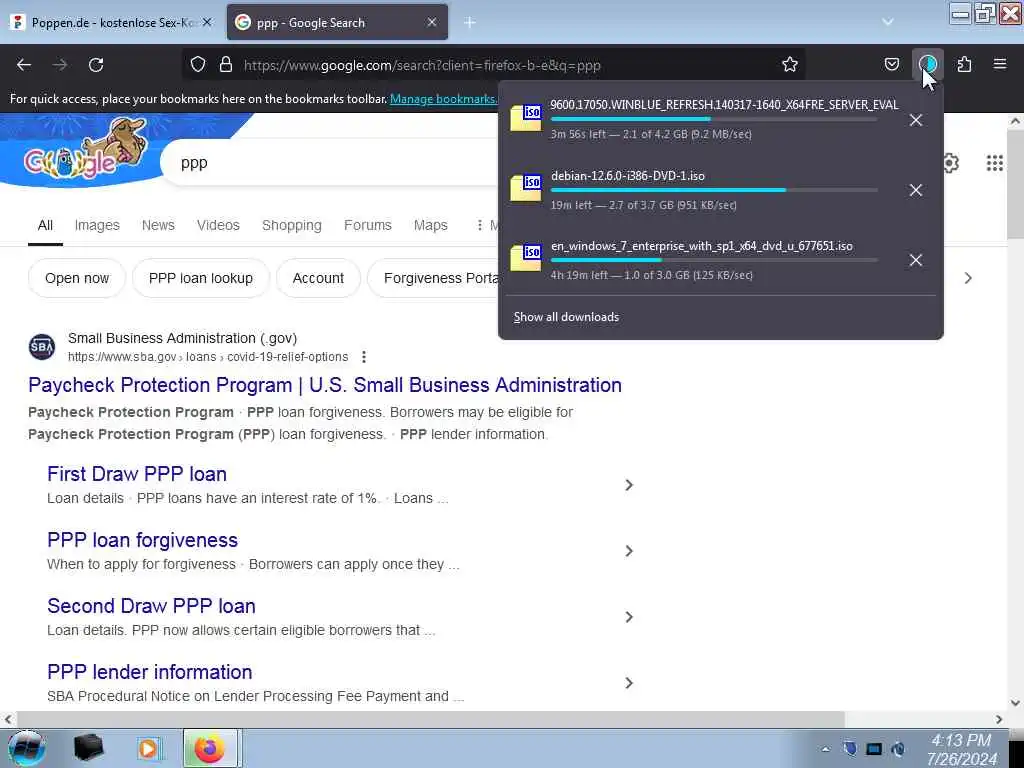The height and width of the screenshot is (768, 1024).
Task: Open PPP lender information link
Action: [x=150, y=672]
